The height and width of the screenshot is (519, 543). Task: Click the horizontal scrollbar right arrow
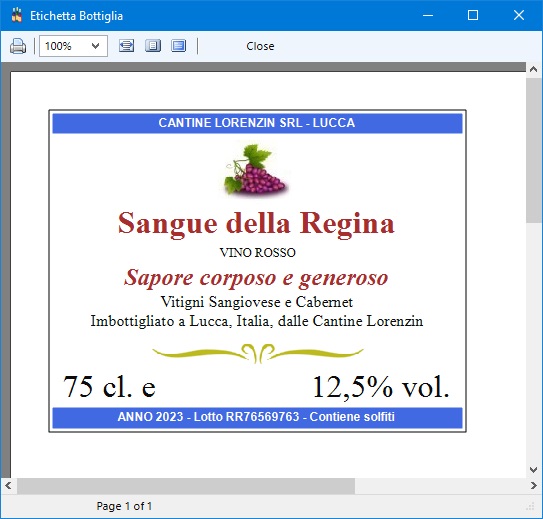tap(534, 486)
